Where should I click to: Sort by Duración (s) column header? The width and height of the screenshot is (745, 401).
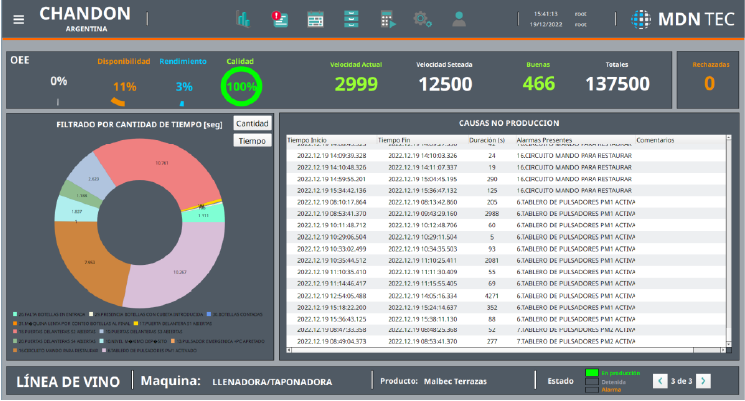(492, 140)
